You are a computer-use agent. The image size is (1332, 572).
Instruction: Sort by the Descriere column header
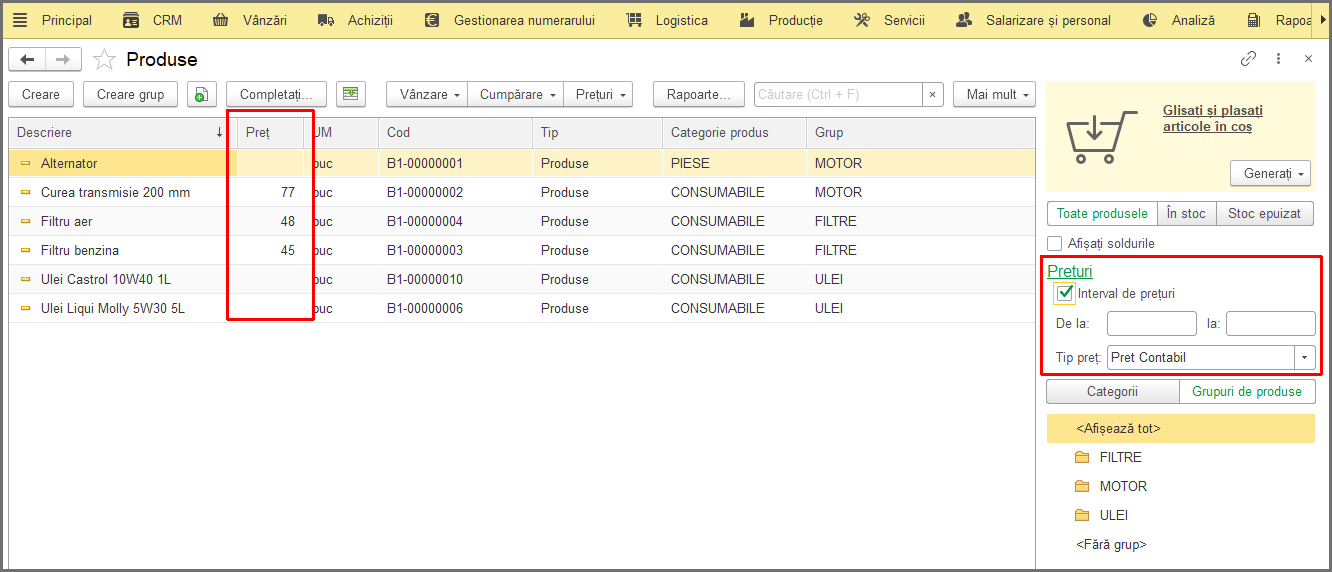pyautogui.click(x=120, y=132)
